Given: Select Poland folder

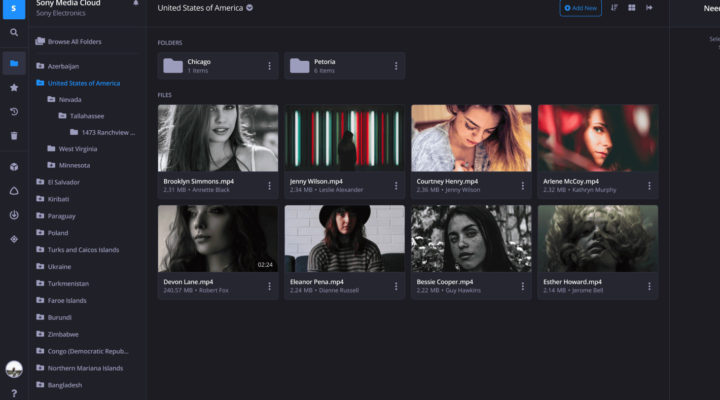Looking at the screenshot, I should (x=52, y=233).
